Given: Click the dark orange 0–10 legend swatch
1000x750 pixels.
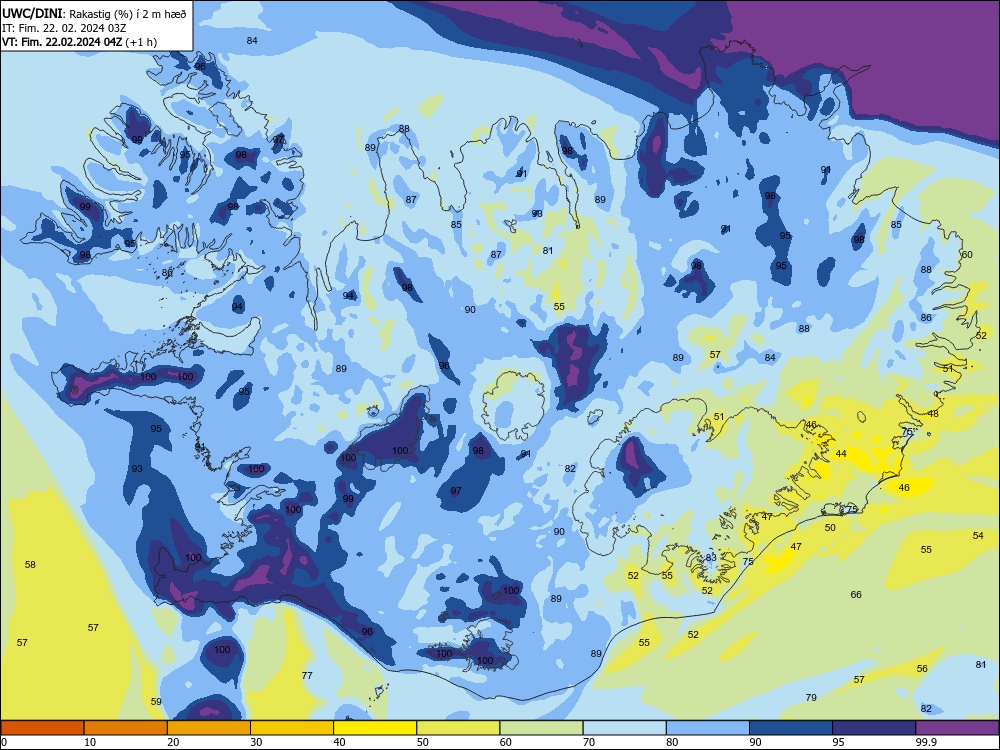Looking at the screenshot, I should pyautogui.click(x=42, y=728).
